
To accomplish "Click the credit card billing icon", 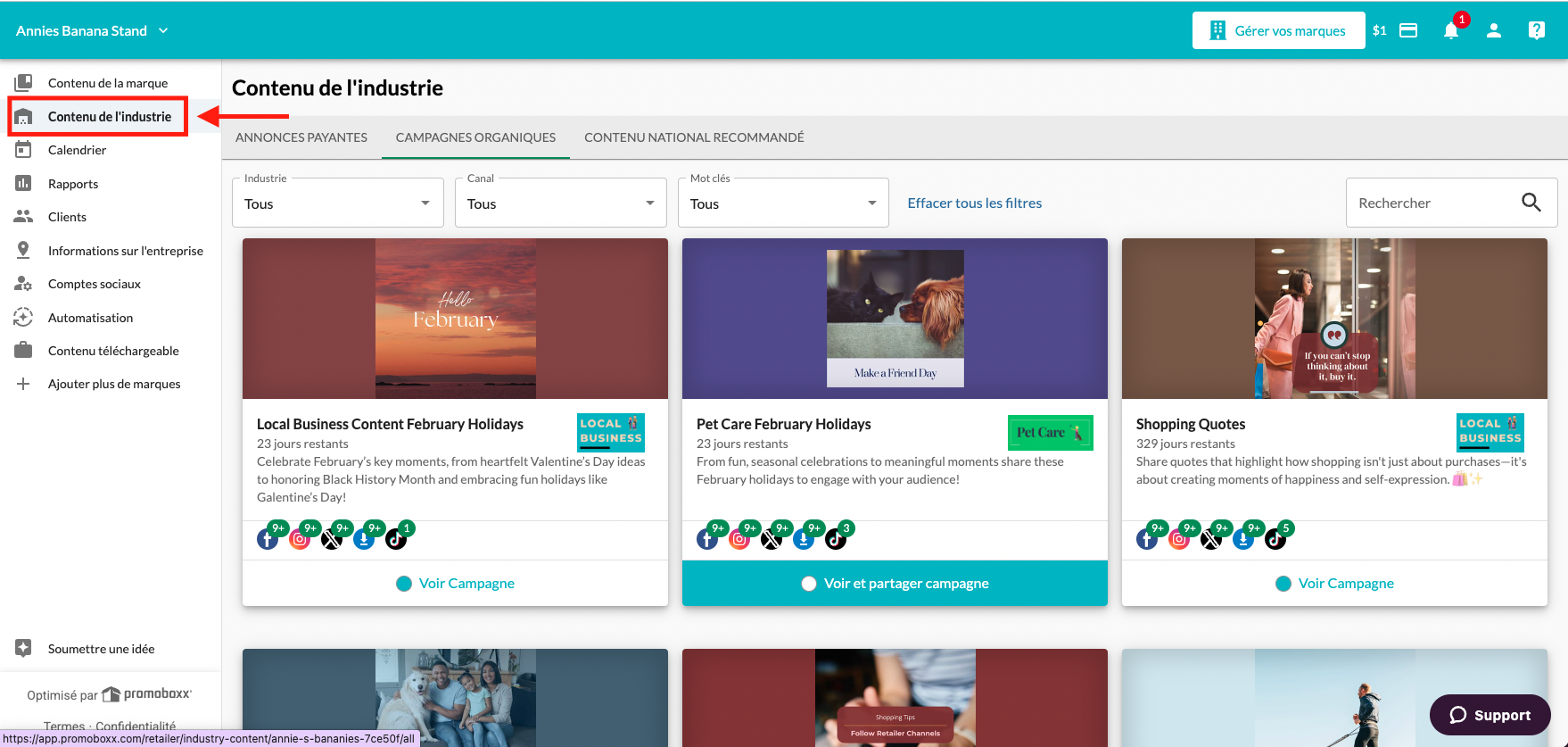I will [1408, 30].
